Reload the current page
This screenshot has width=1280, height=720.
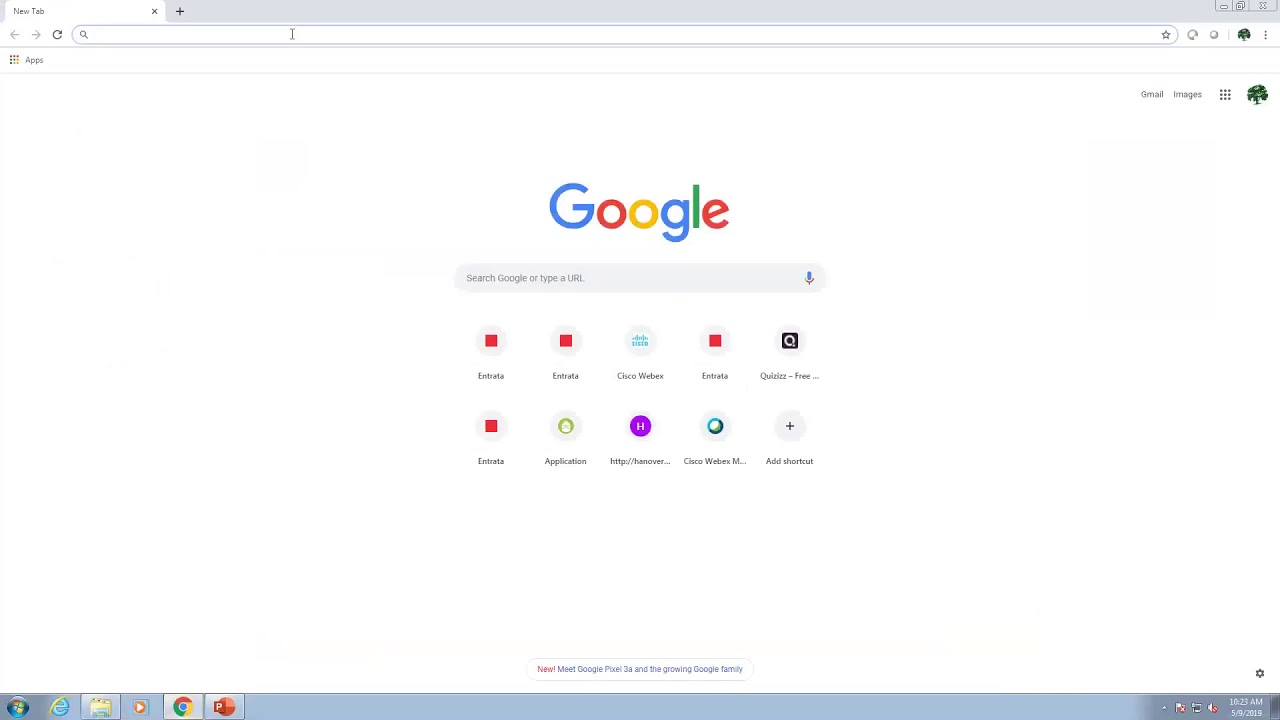pos(57,35)
